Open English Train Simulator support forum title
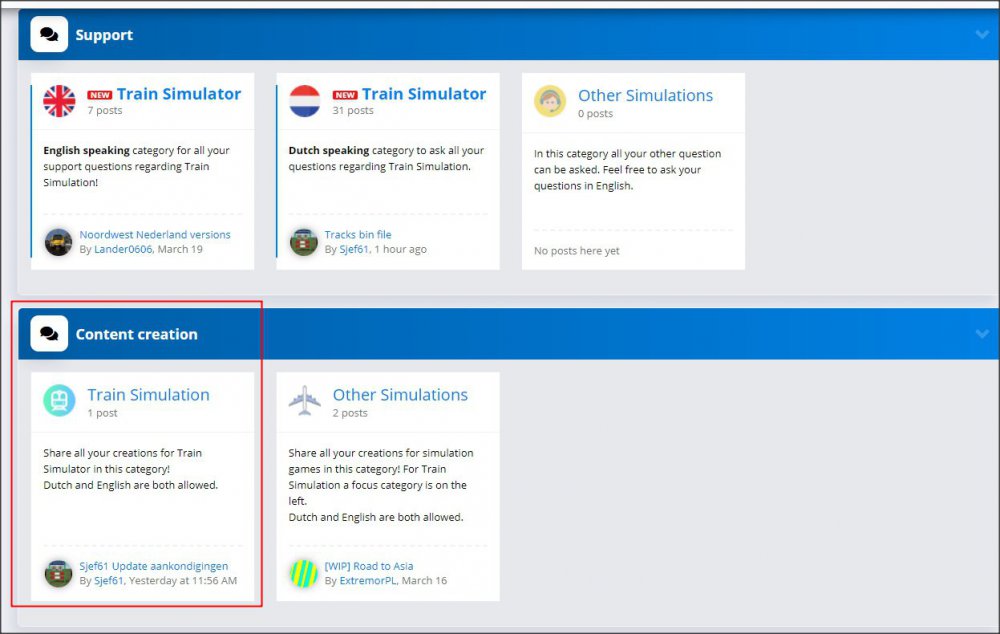Viewport: 1000px width, 634px height. (178, 94)
